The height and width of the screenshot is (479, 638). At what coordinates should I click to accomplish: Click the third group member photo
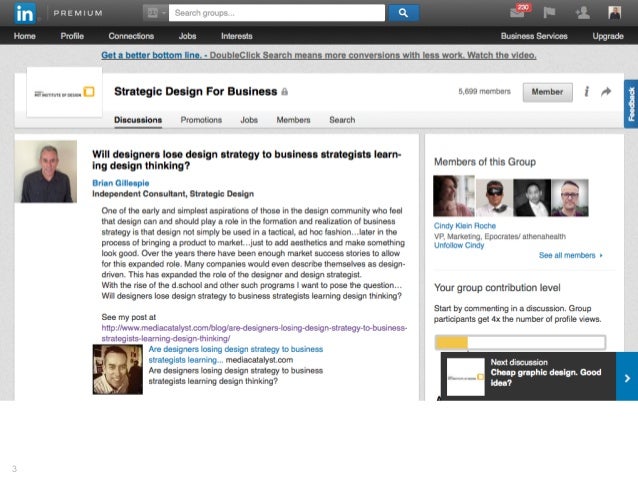tap(532, 198)
